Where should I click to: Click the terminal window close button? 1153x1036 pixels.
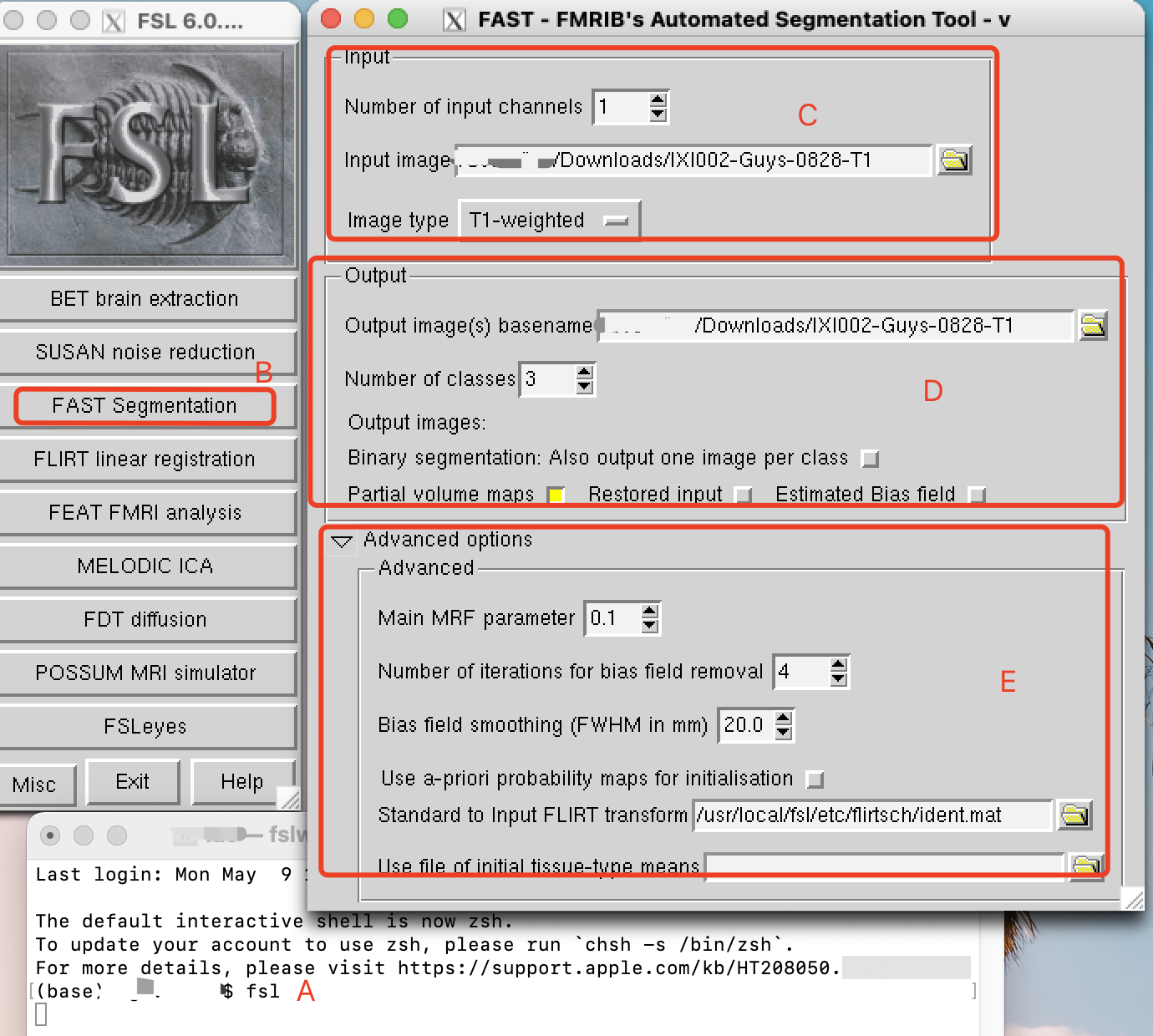(x=50, y=835)
